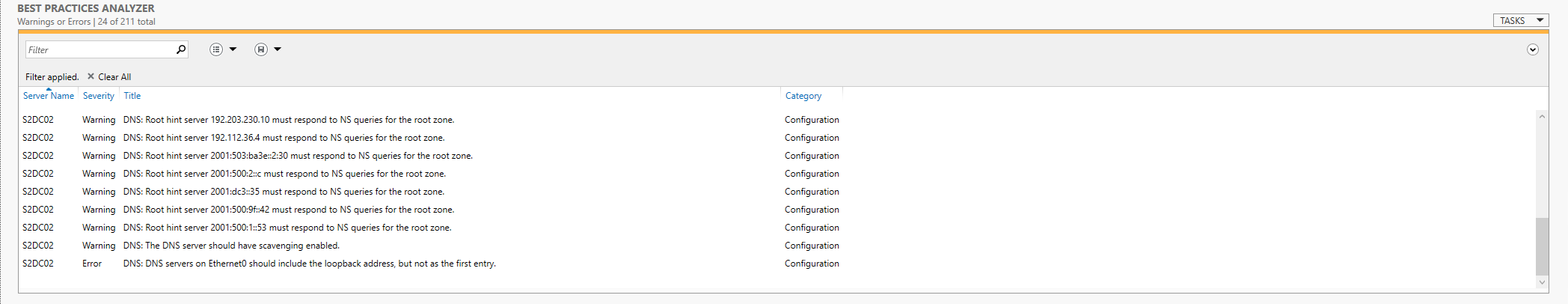Select the Ethernet0 loopback address error row
The width and height of the screenshot is (1568, 304).
coord(309,264)
